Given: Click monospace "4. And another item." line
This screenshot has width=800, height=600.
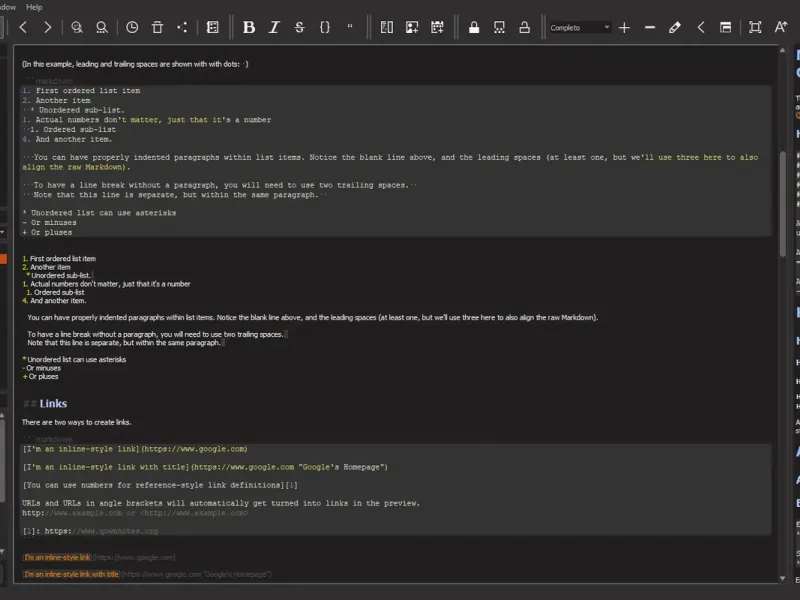Looking at the screenshot, I should [x=67, y=139].
